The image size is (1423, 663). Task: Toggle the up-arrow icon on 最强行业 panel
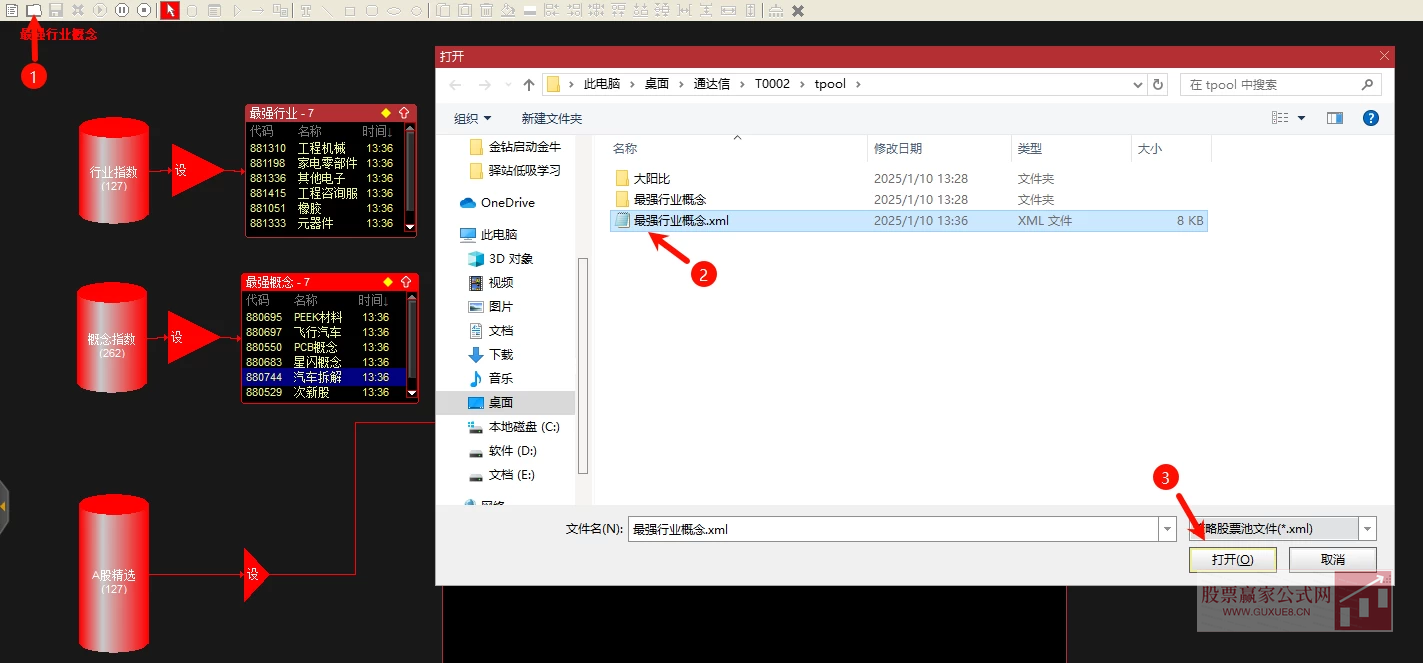click(x=405, y=112)
